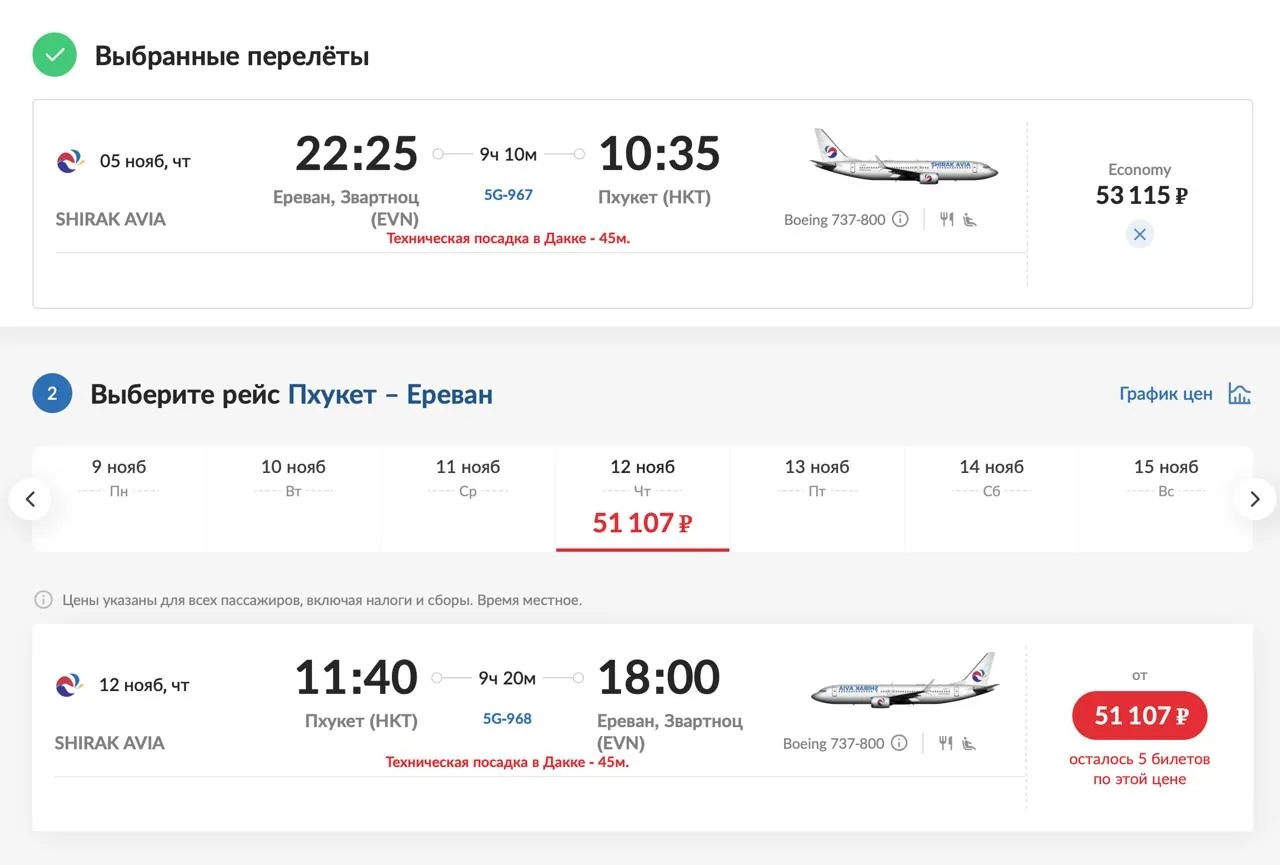Show earlier dates with left arrow
This screenshot has width=1280, height=865.
click(30, 499)
